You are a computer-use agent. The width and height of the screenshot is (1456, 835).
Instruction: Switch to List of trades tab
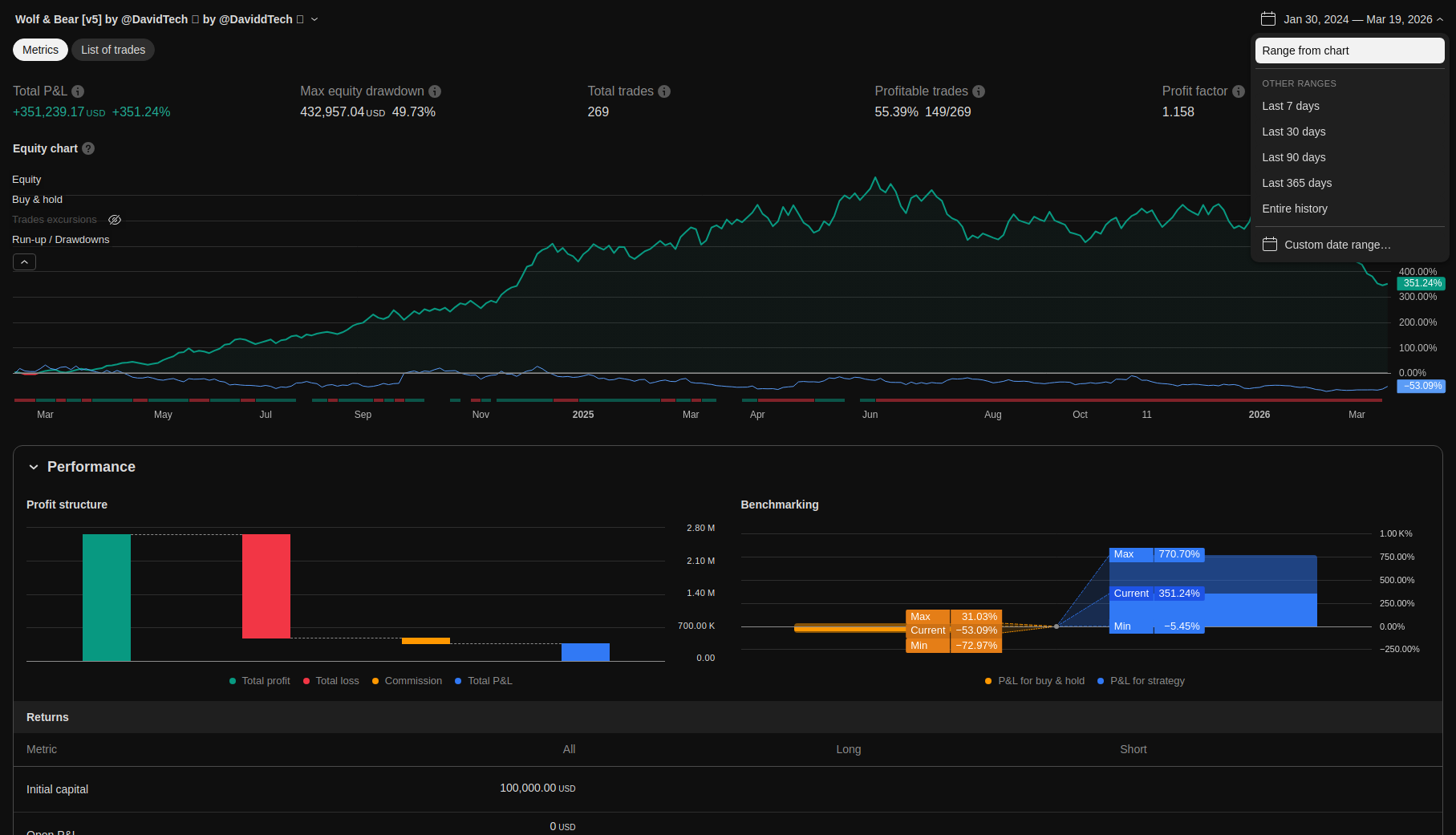tap(113, 50)
